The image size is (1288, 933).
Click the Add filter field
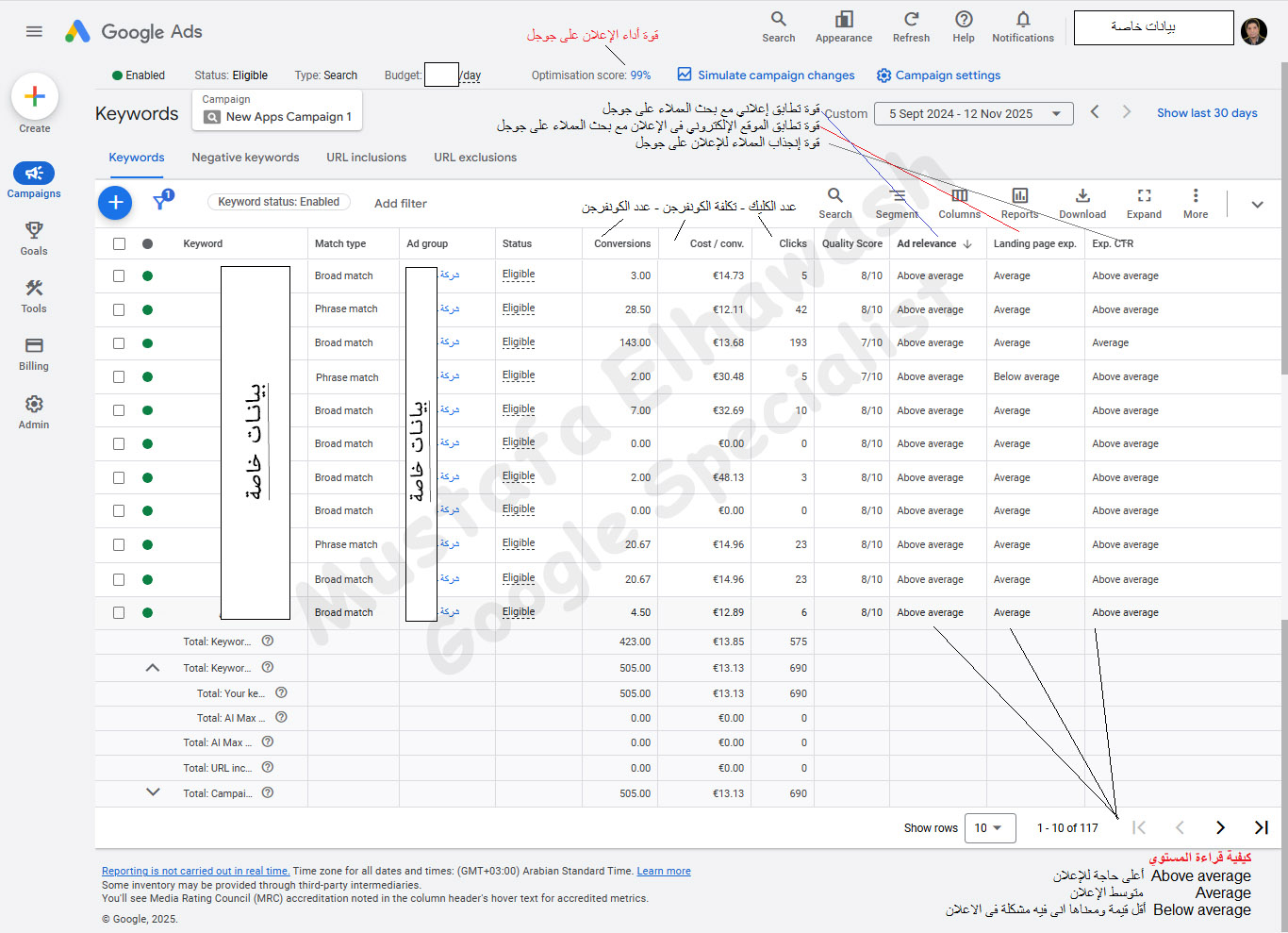pos(401,203)
